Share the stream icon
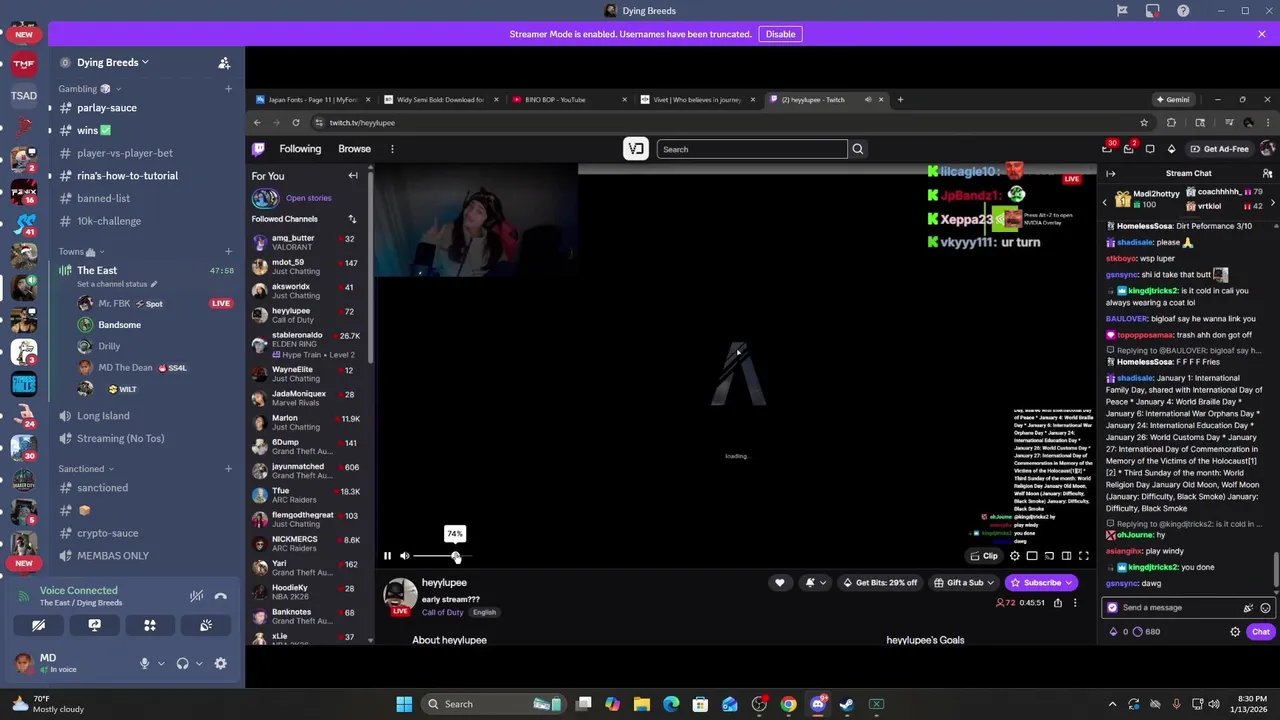 (1058, 603)
